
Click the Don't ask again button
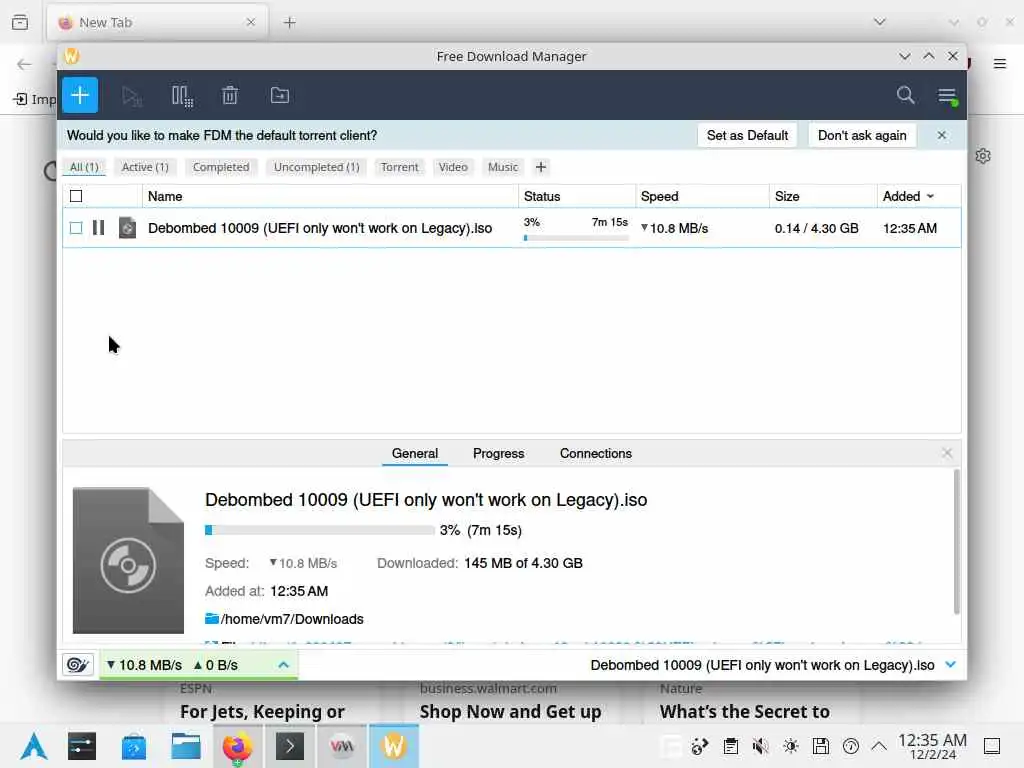pos(862,135)
